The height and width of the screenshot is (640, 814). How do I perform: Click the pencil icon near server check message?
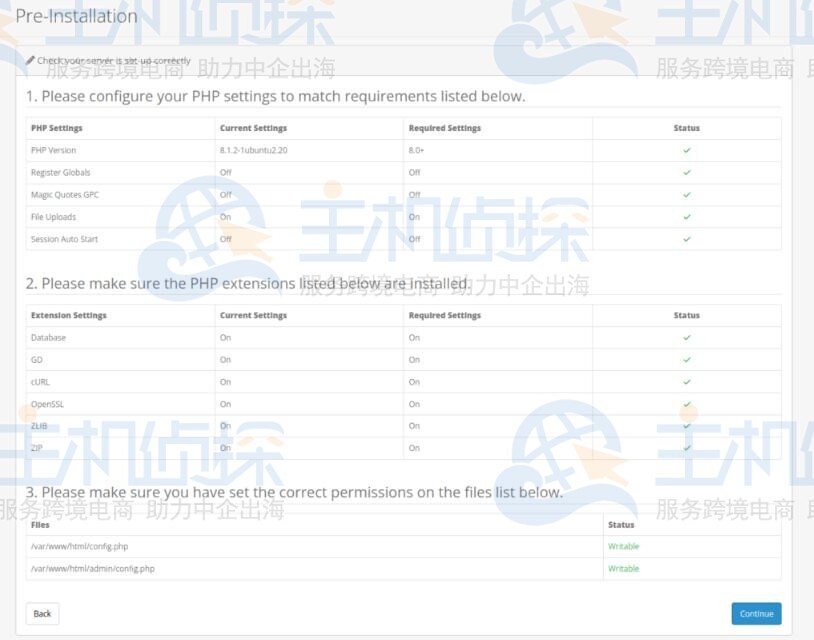click(31, 60)
